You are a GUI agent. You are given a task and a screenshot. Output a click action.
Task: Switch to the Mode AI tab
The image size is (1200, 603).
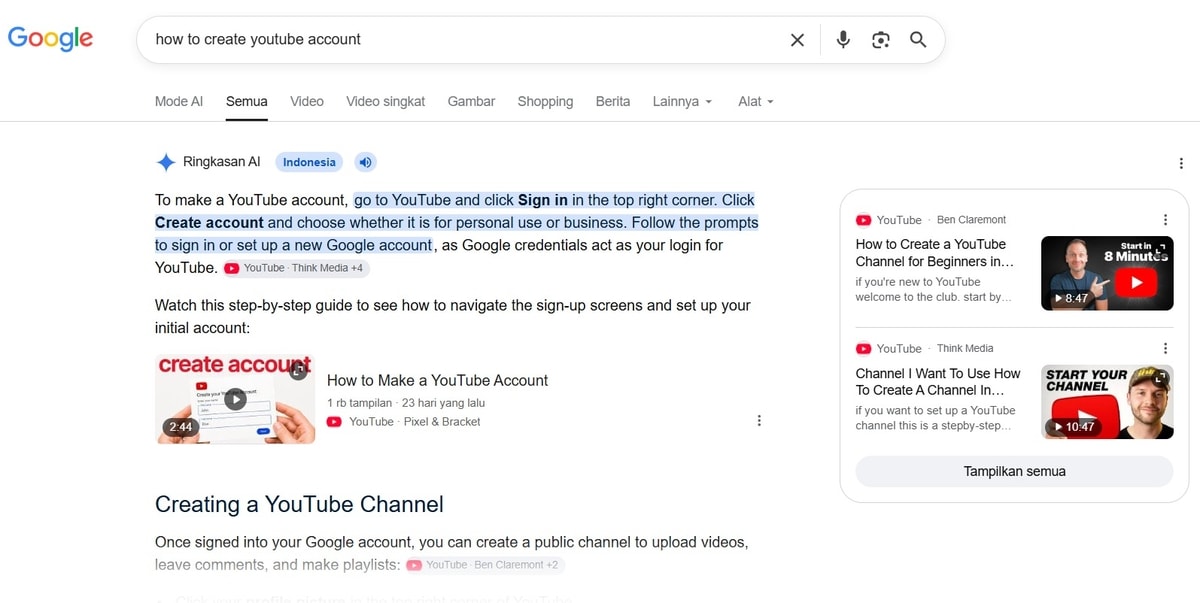pyautogui.click(x=179, y=101)
